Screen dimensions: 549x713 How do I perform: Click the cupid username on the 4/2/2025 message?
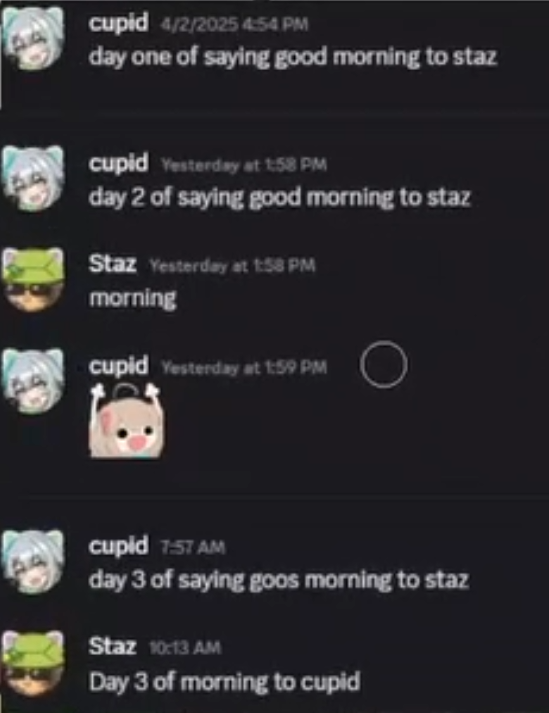119,23
